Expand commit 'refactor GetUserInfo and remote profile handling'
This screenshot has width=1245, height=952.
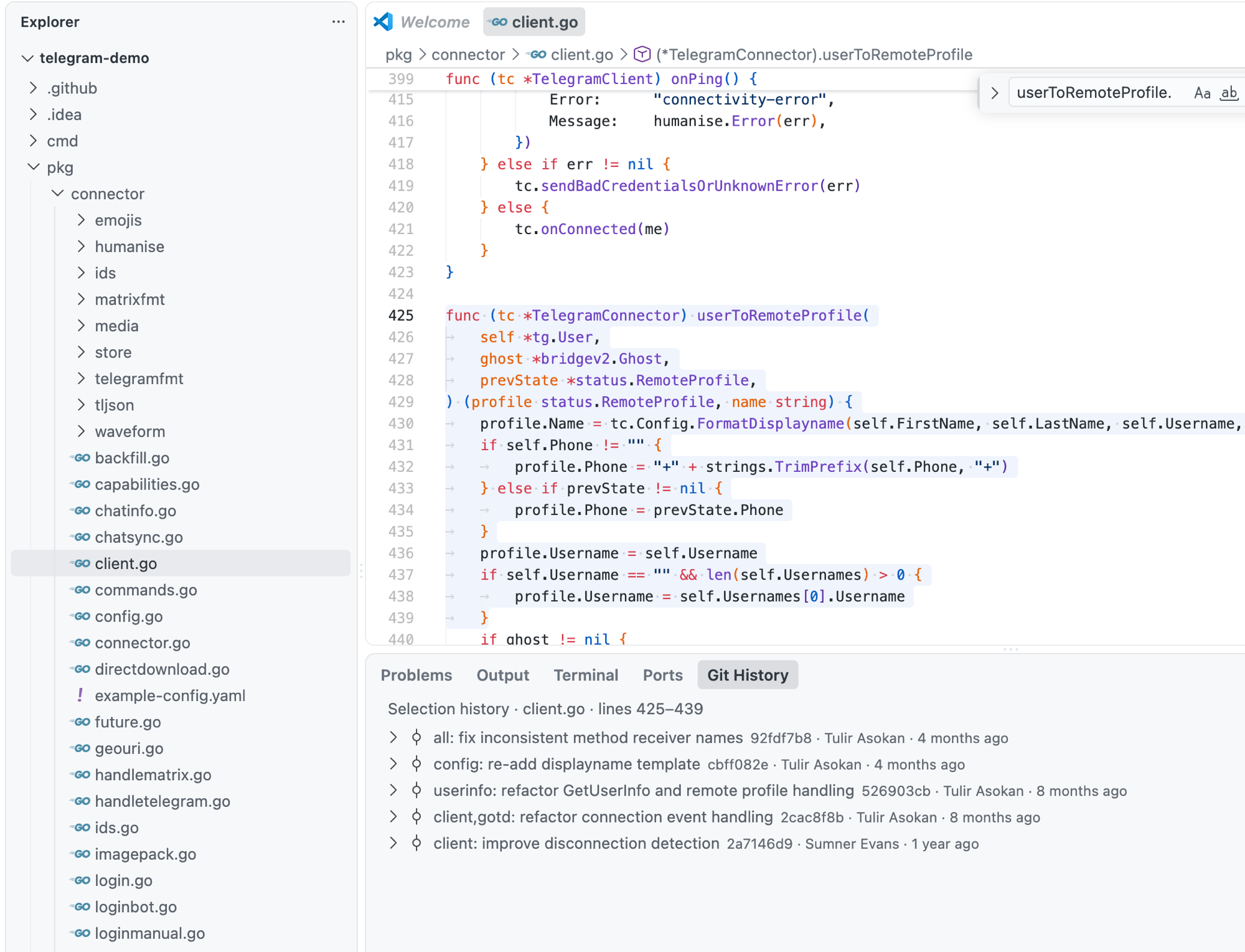click(393, 791)
